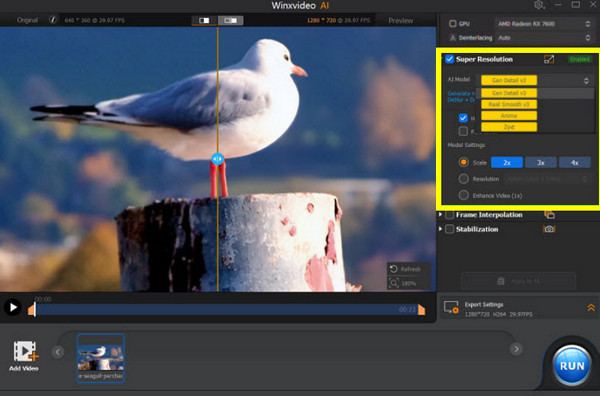The image size is (600, 396).
Task: Play the video preview
Action: point(13,307)
